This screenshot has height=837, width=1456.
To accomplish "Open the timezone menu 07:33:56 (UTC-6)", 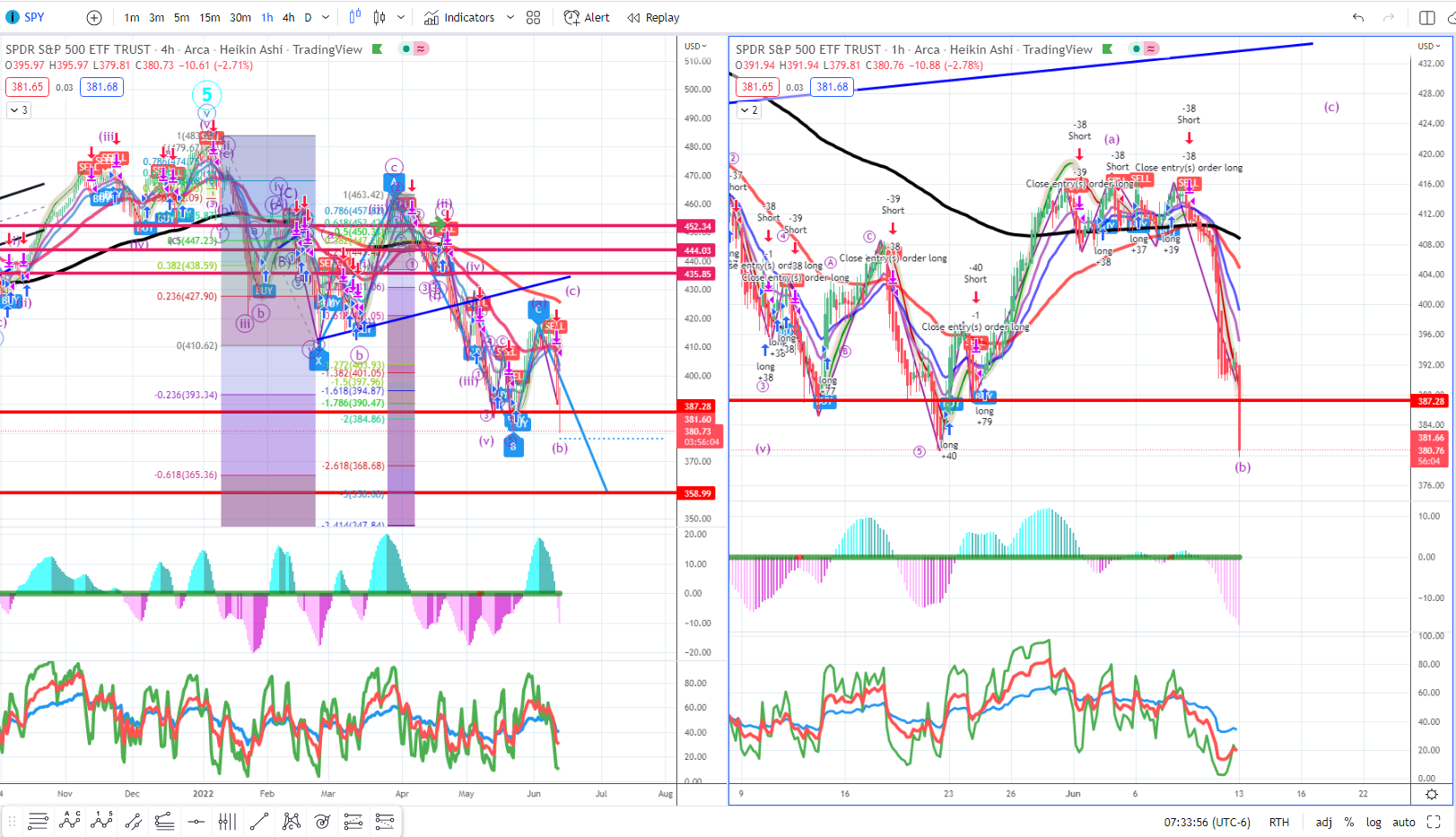I will point(1207,822).
